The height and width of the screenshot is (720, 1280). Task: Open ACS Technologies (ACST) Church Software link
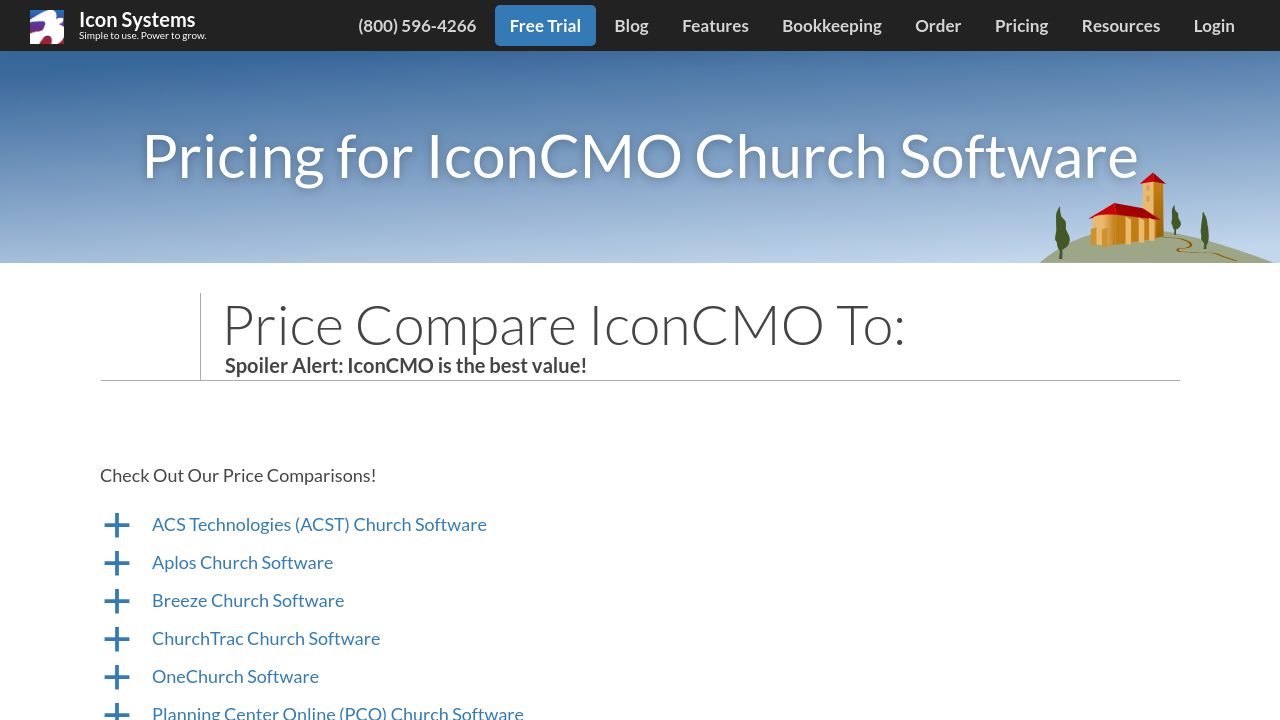click(x=319, y=525)
